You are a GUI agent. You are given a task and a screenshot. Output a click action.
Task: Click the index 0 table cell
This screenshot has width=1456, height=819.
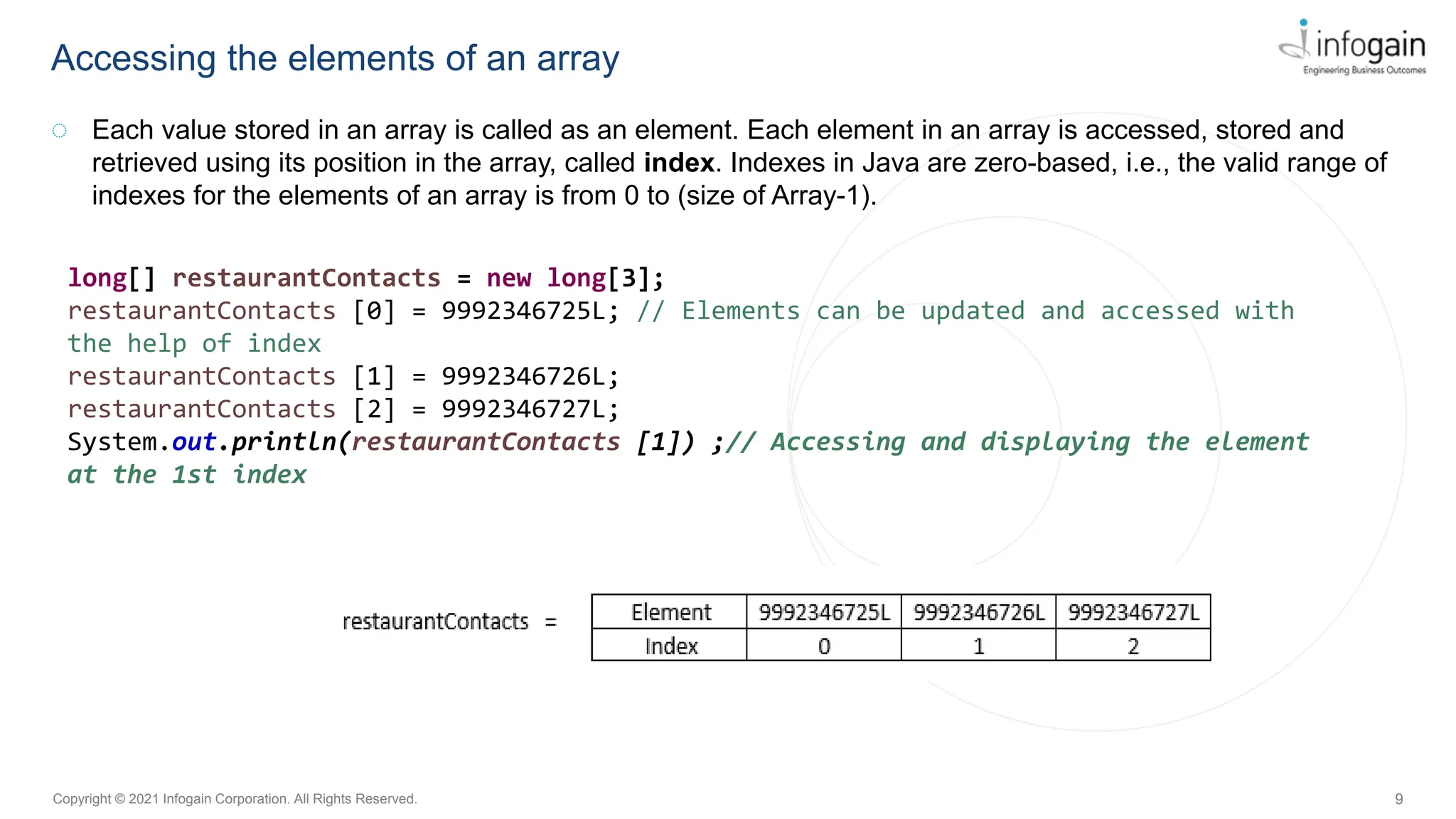824,646
